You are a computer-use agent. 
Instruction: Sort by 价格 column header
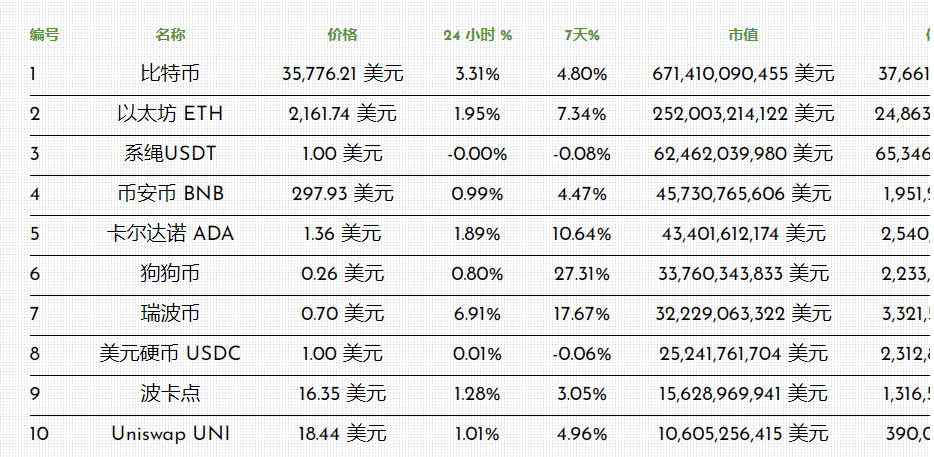pos(342,35)
